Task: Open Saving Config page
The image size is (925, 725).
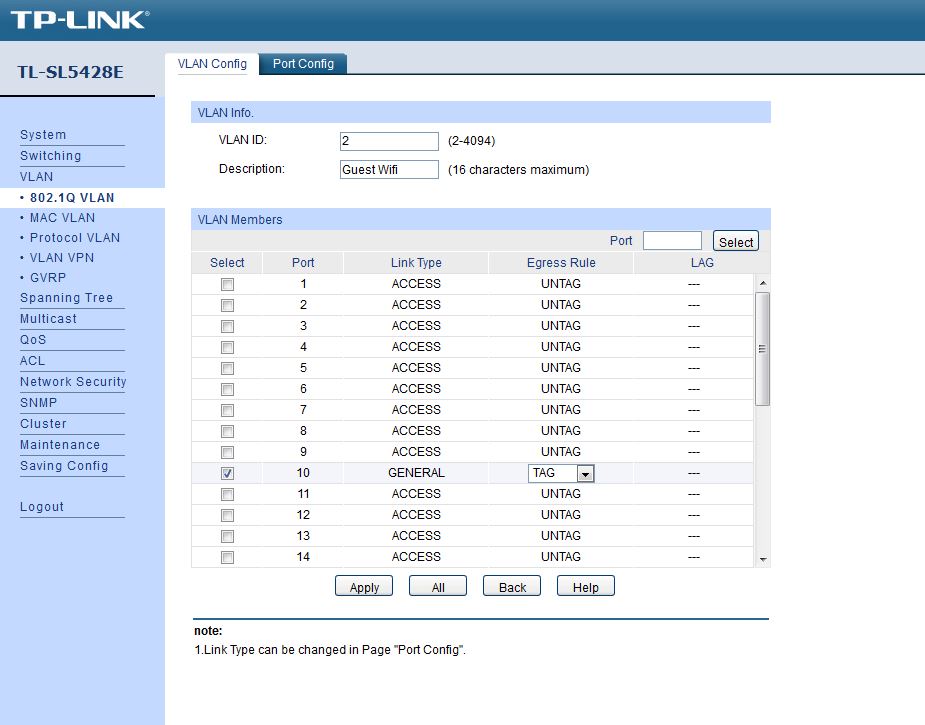Action: (64, 466)
